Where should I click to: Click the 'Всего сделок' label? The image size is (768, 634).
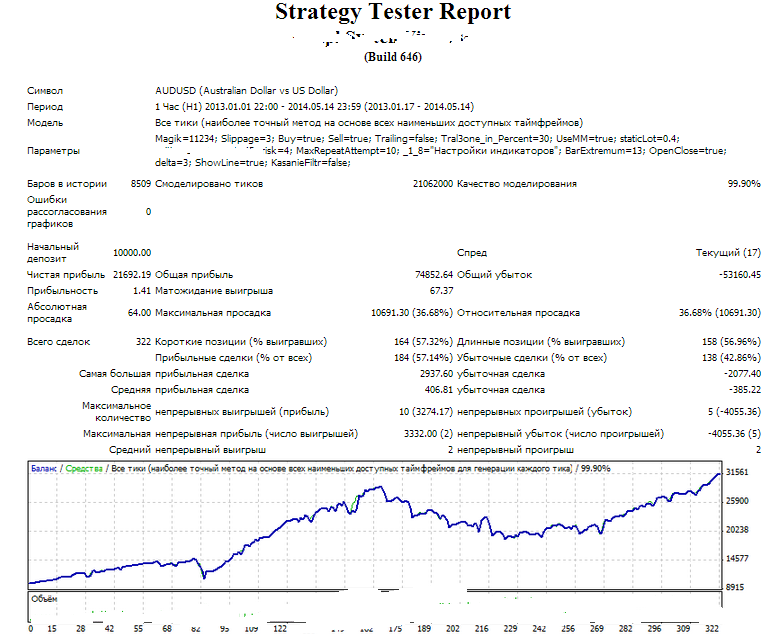coord(59,341)
